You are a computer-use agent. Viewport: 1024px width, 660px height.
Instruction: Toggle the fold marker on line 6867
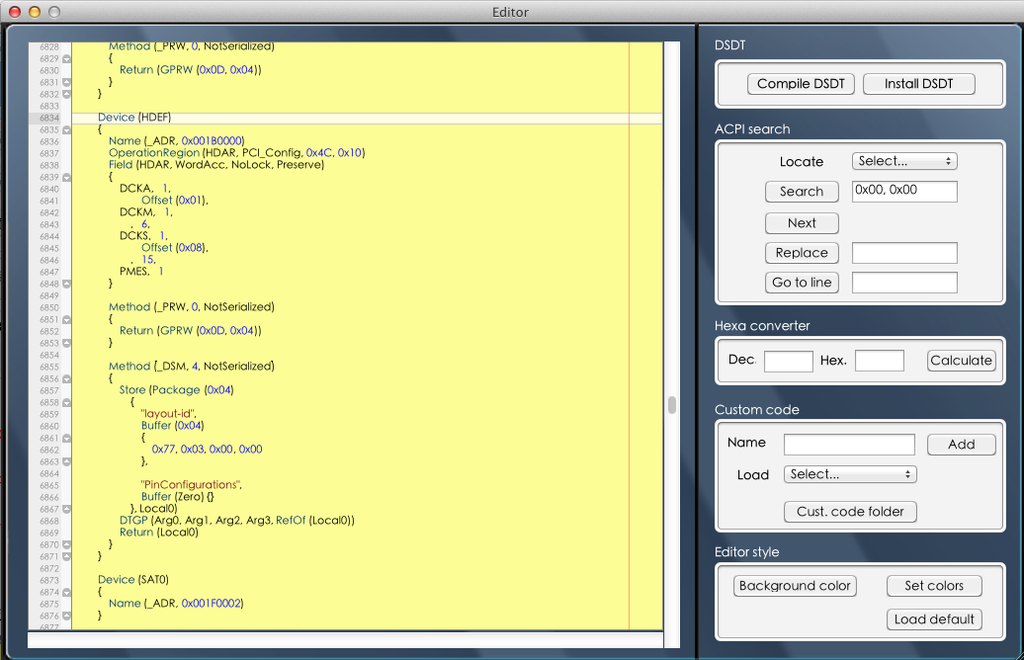click(66, 509)
